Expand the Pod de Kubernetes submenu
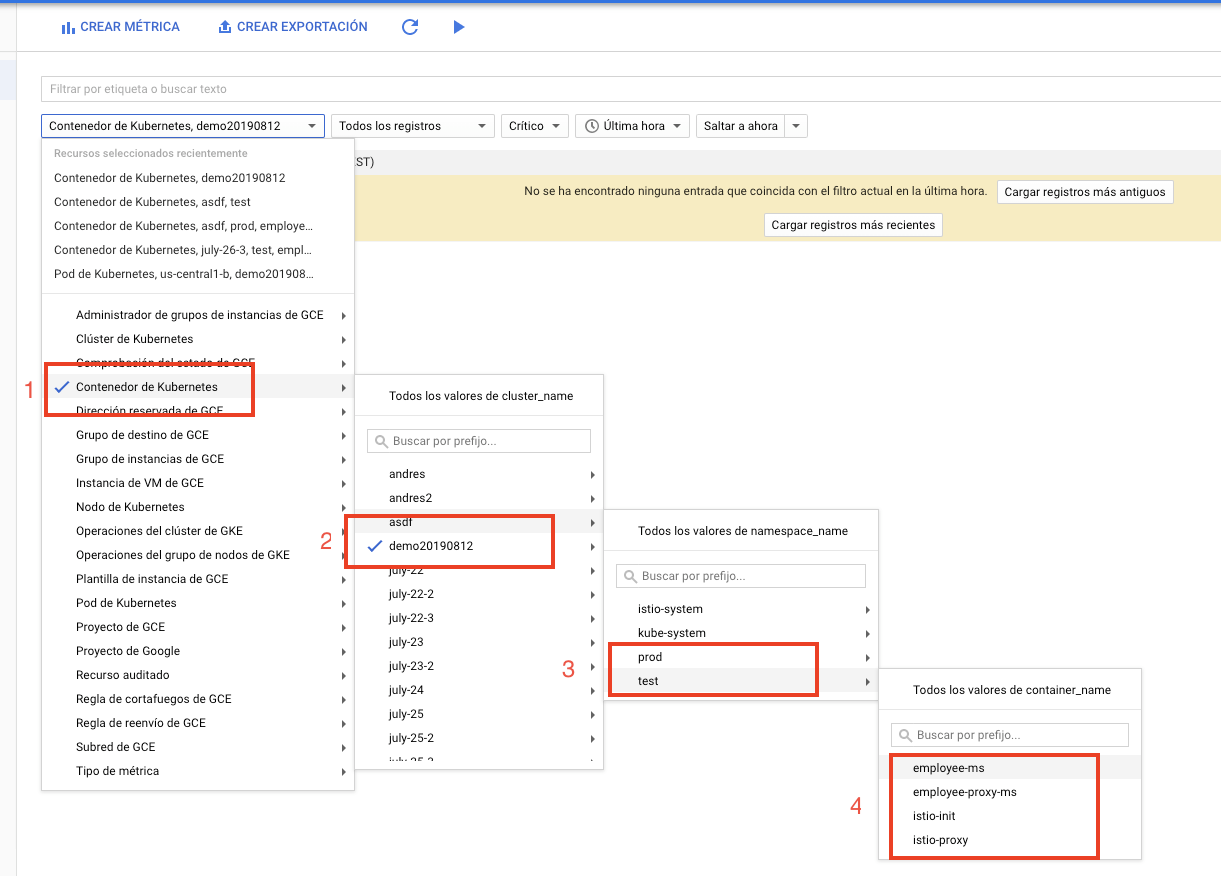1221x876 pixels. 126,603
